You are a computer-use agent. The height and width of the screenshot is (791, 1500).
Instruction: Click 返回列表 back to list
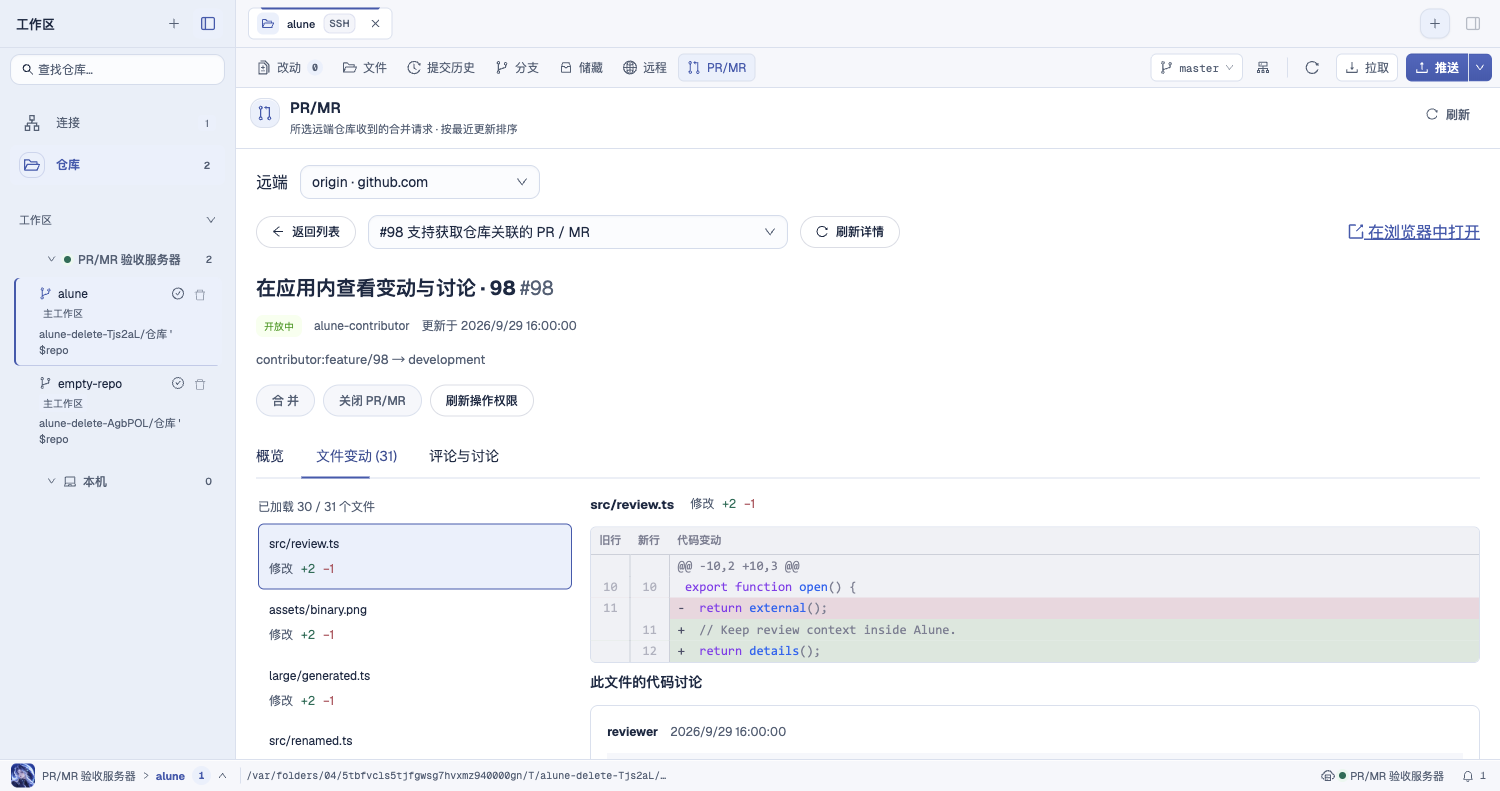pyautogui.click(x=306, y=232)
